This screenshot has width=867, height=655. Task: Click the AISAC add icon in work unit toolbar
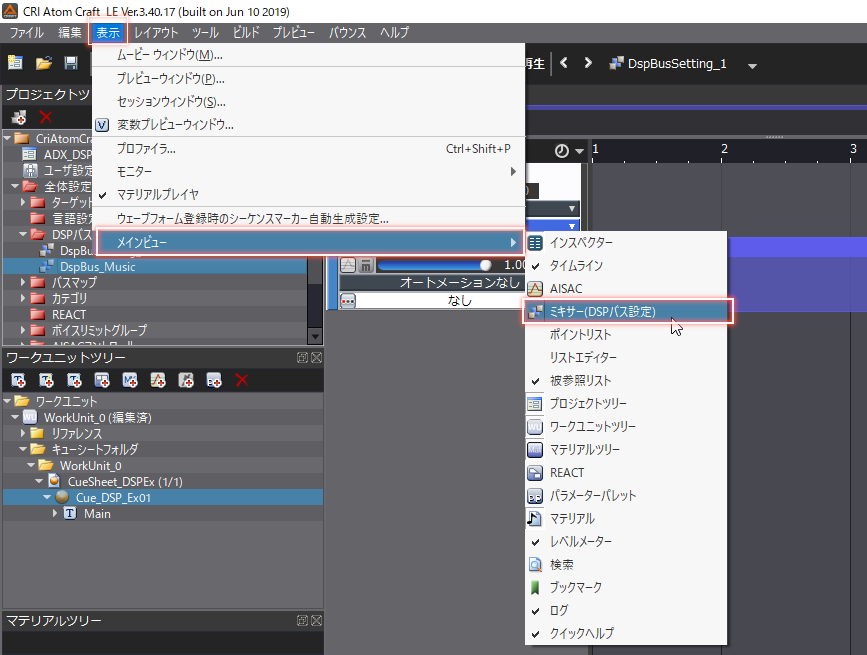[158, 380]
